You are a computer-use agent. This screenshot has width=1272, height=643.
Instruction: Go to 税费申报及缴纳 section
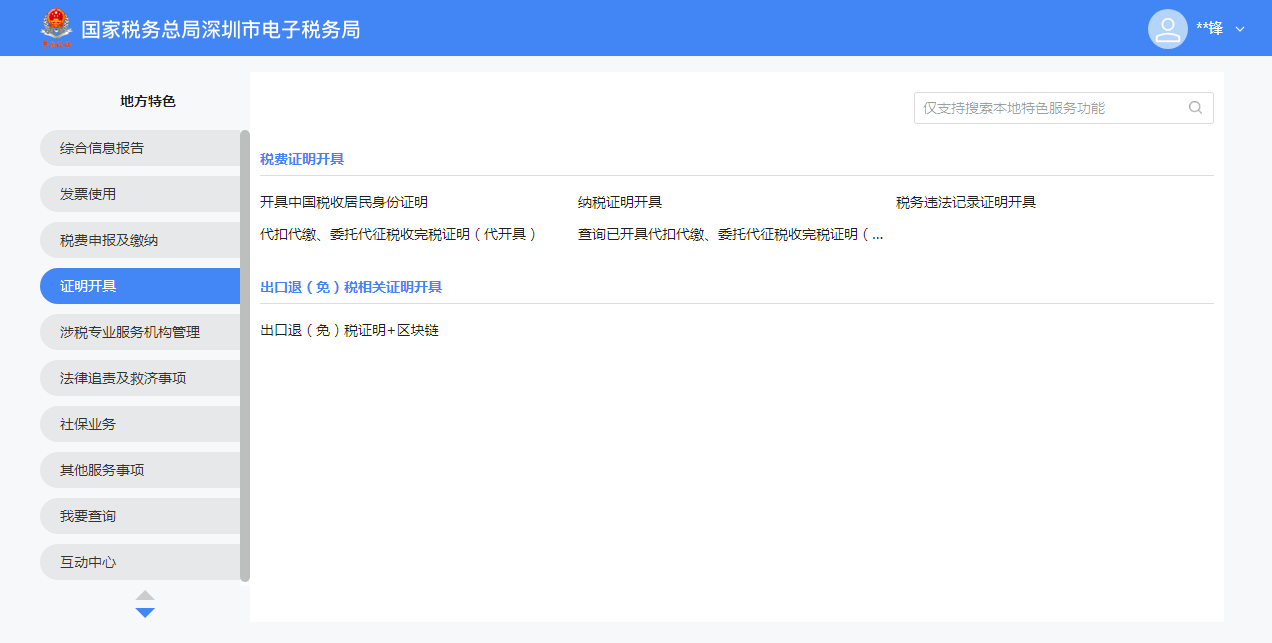tap(140, 240)
